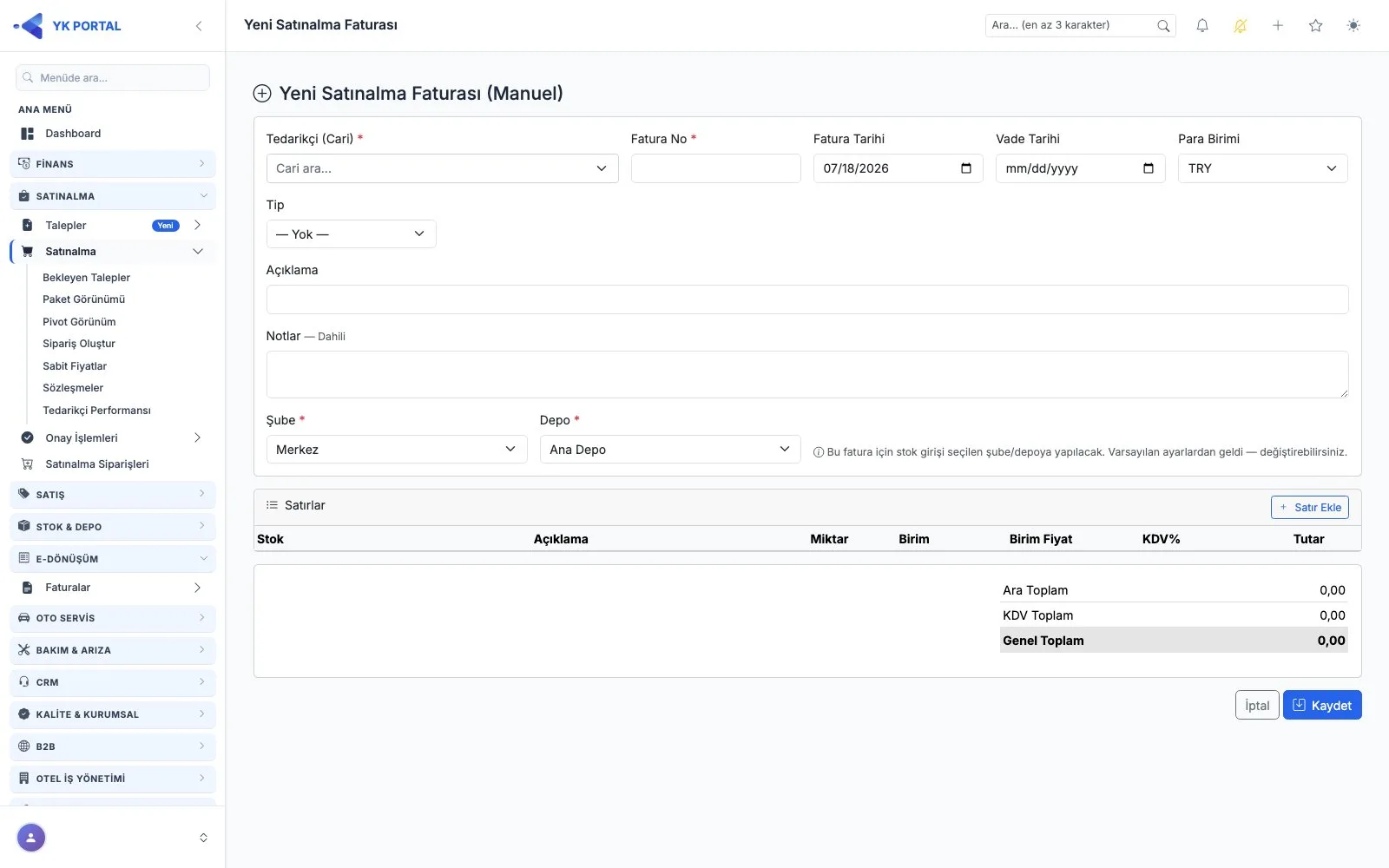The width and height of the screenshot is (1389, 868).
Task: Toggle light/dark theme sun icon
Action: (1353, 26)
